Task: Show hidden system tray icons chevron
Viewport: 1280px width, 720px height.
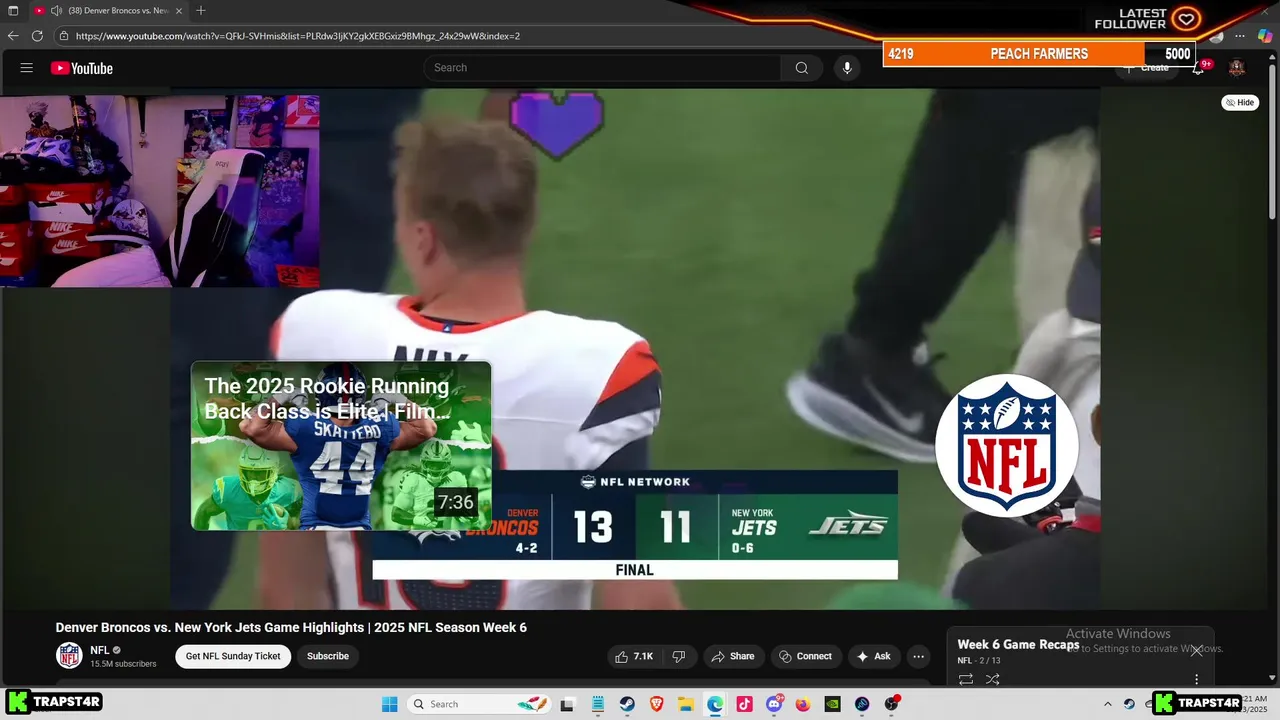Action: coord(1107,704)
